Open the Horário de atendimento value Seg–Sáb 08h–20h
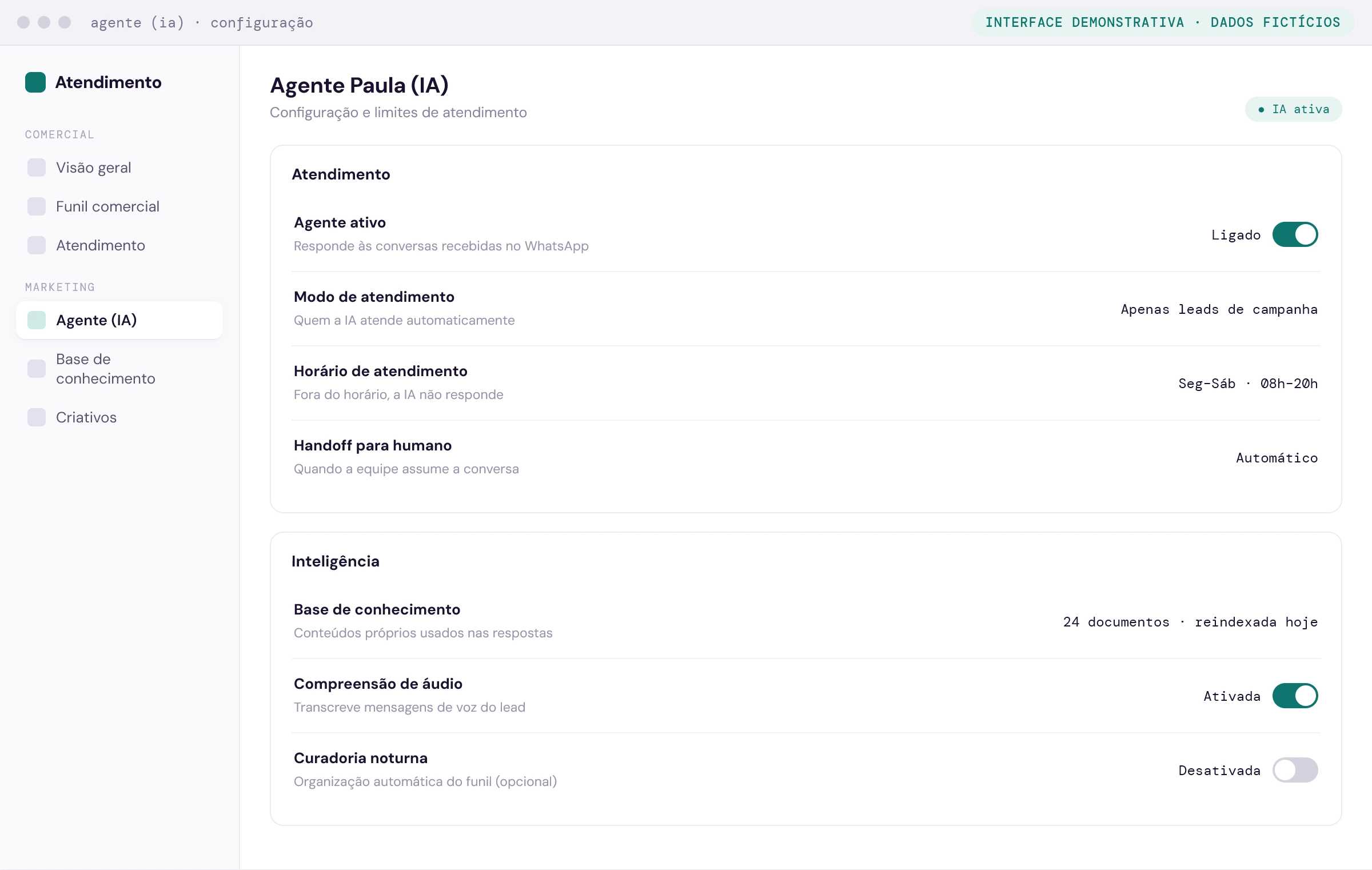 [1248, 384]
